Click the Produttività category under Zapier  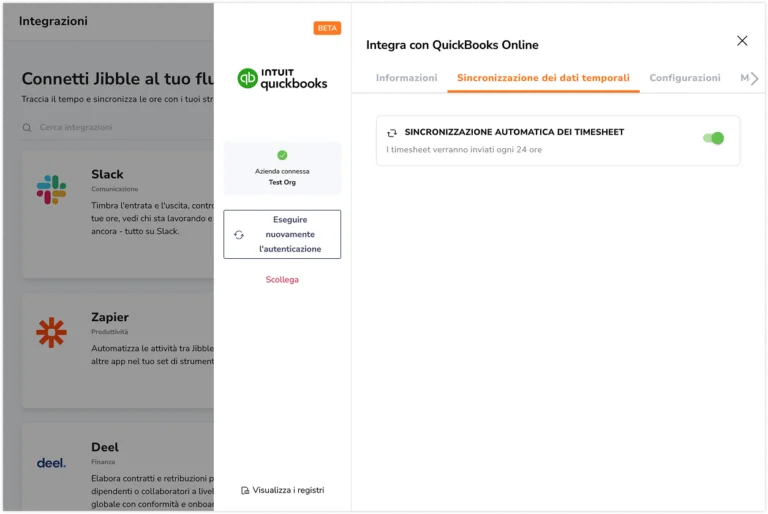coord(109,332)
